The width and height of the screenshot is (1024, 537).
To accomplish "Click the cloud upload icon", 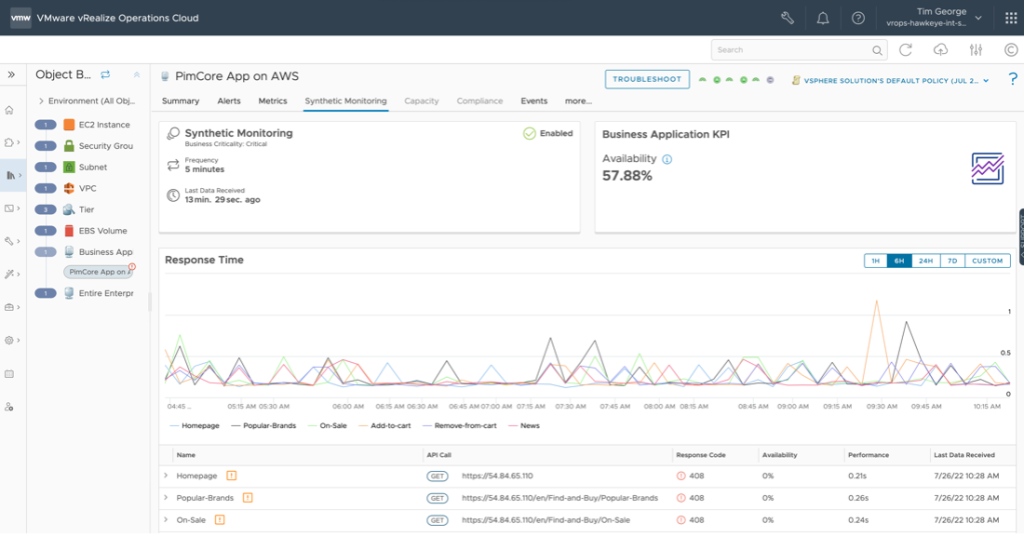I will [x=940, y=50].
